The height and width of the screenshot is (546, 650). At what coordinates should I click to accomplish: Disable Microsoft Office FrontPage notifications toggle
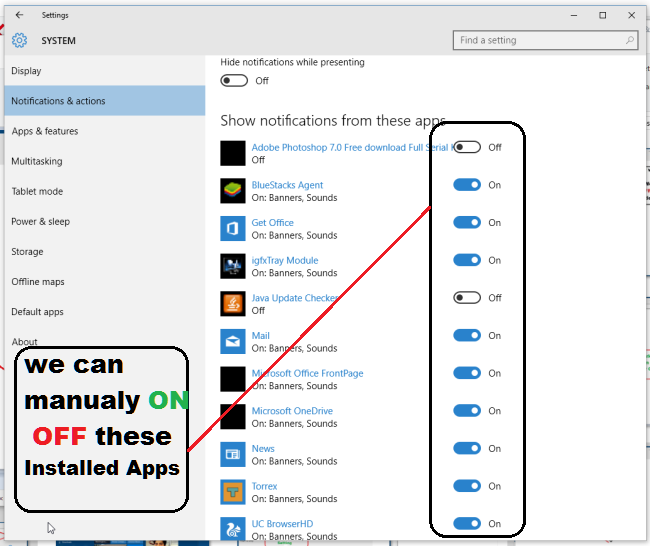[467, 373]
